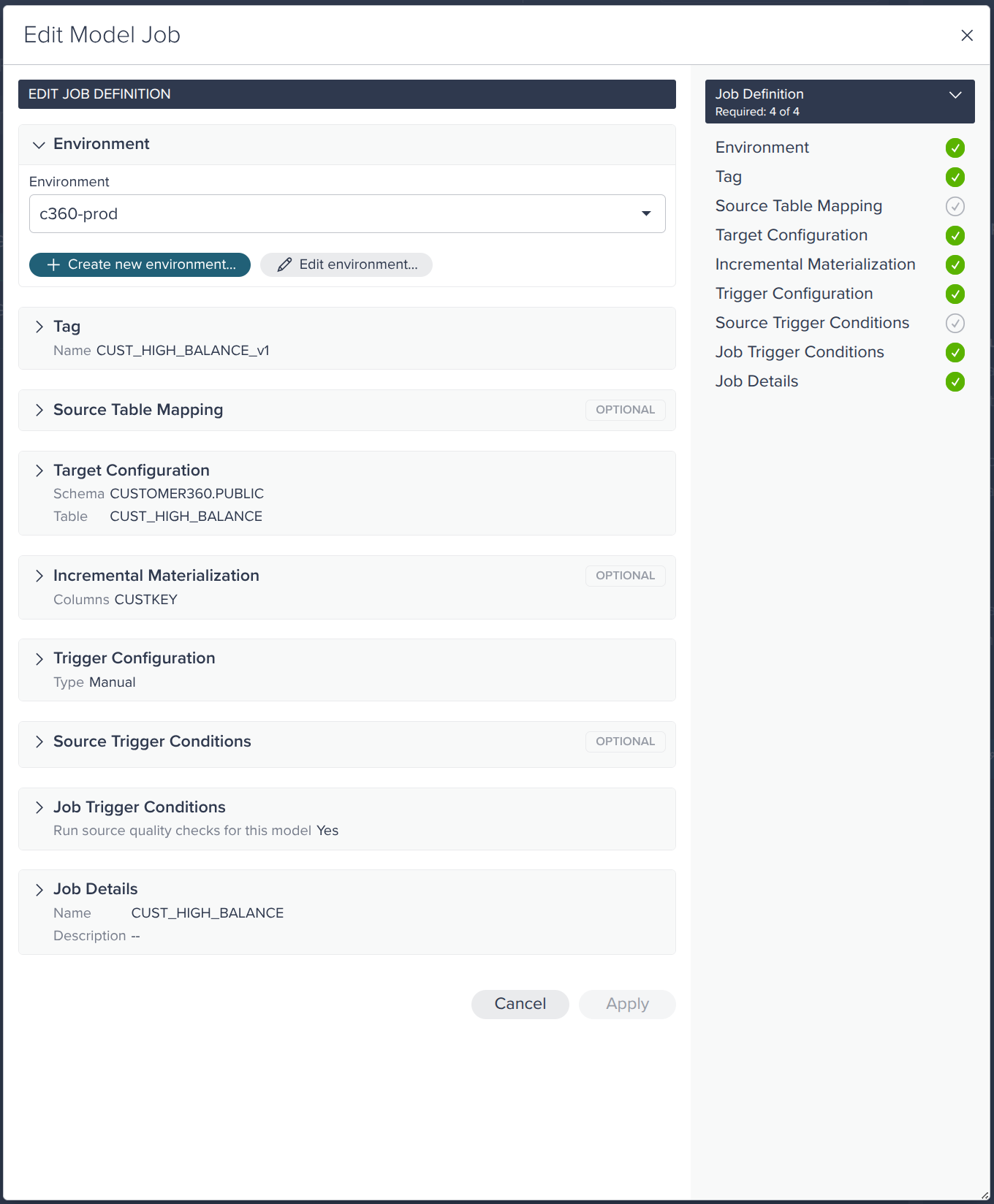
Task: Click the gray status circle for Source Table Mapping
Action: [955, 207]
